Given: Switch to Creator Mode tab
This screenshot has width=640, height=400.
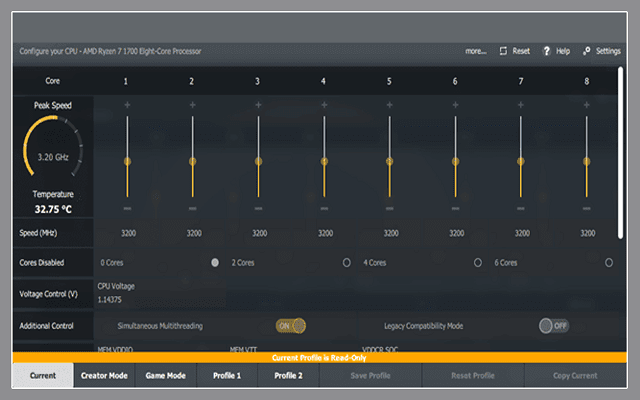Looking at the screenshot, I should coord(104,376).
